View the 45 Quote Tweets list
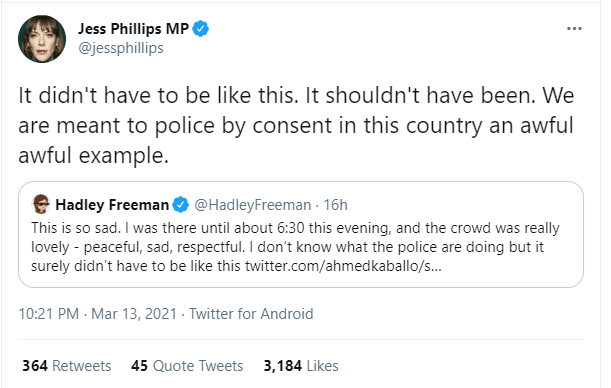 [x=187, y=366]
